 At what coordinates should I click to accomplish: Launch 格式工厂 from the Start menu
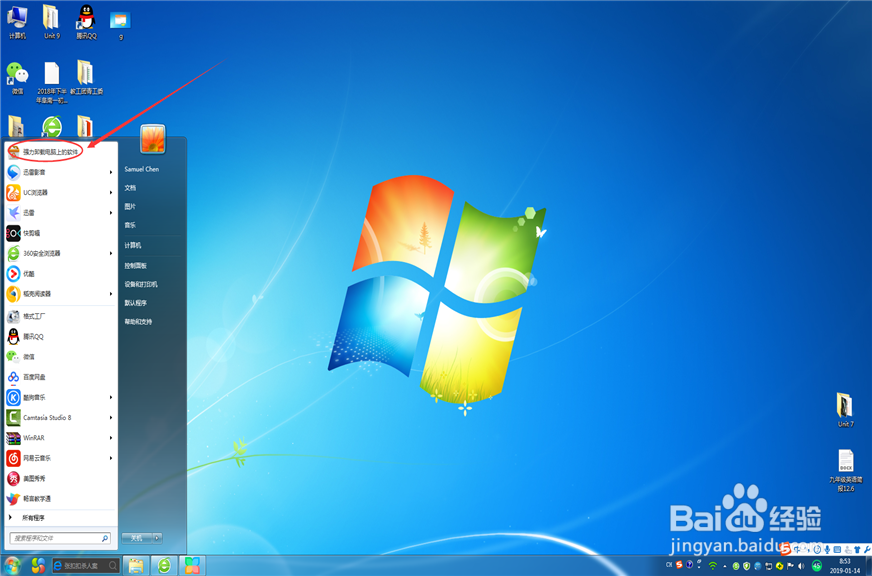pos(61,316)
